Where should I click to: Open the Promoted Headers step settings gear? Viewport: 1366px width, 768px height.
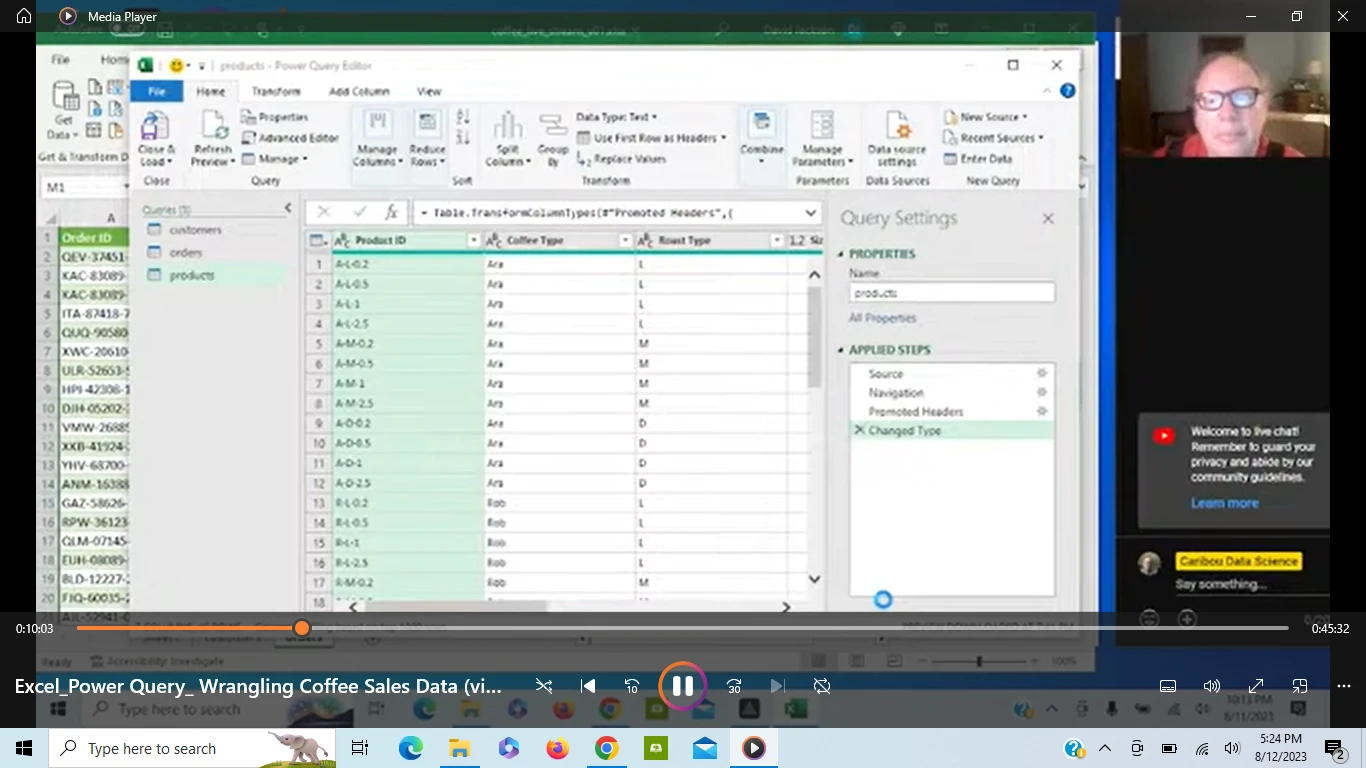(1042, 411)
